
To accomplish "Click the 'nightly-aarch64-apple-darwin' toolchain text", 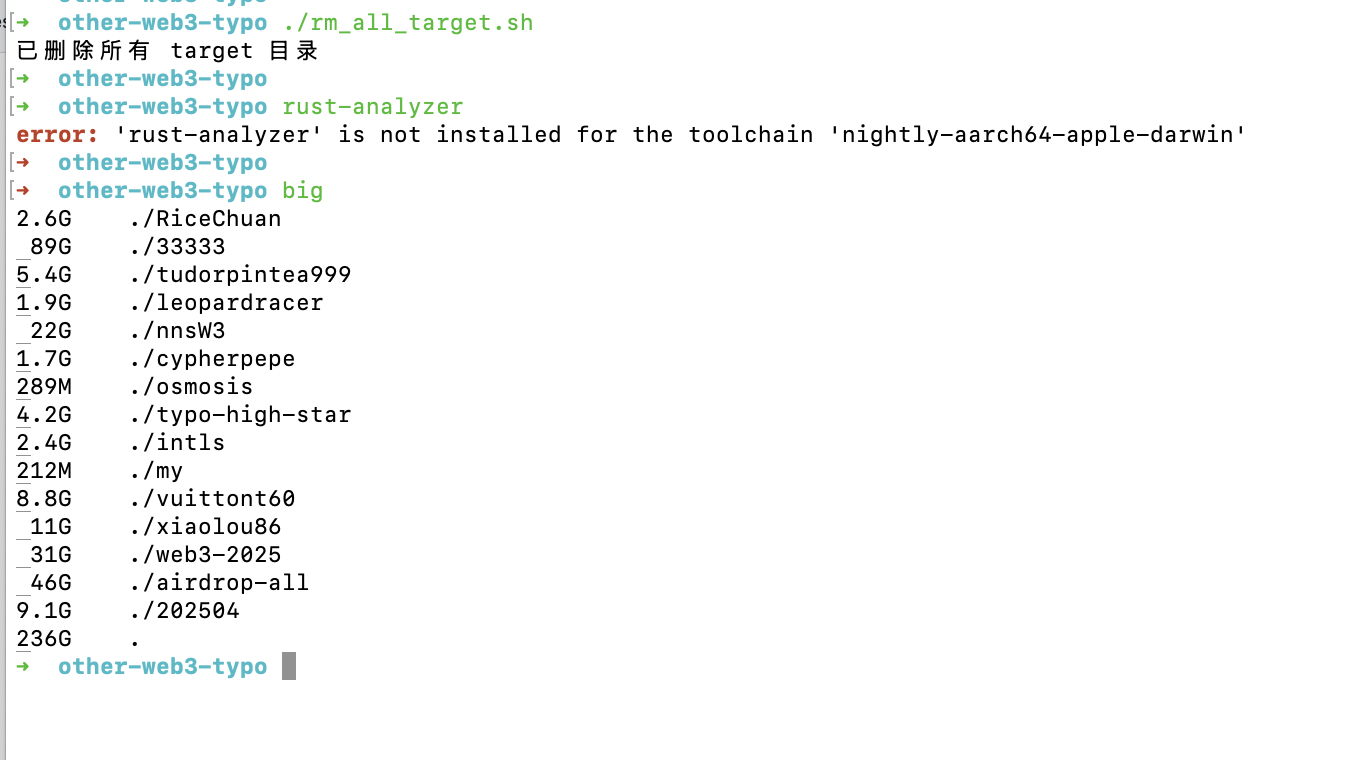I will point(1038,135).
